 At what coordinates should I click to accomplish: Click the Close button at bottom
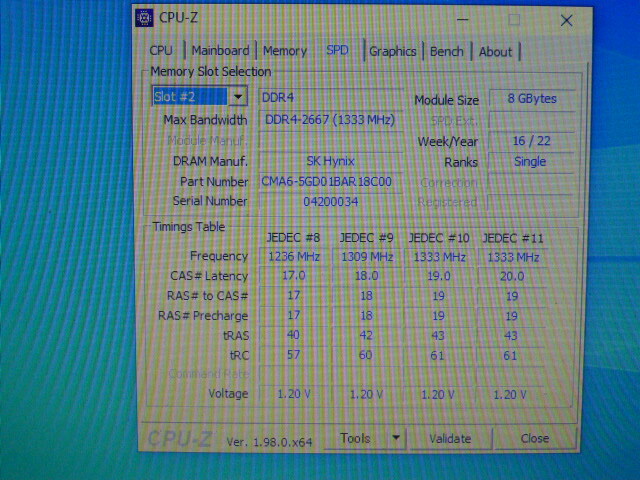(535, 438)
